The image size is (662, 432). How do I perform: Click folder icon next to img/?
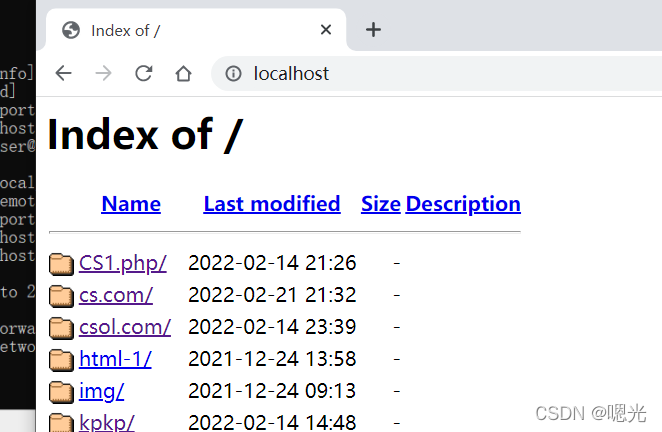[x=61, y=392]
